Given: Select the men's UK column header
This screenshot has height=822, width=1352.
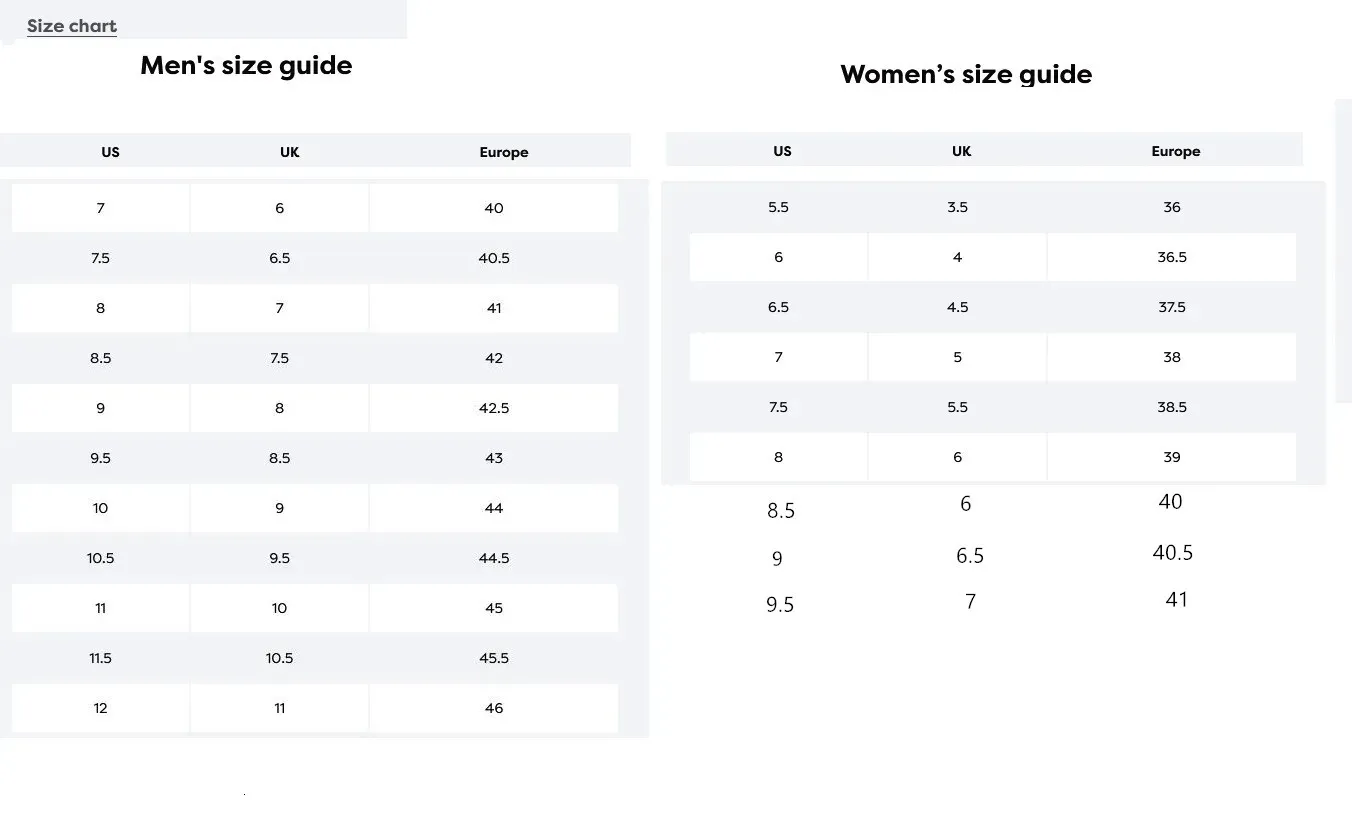Looking at the screenshot, I should [289, 152].
